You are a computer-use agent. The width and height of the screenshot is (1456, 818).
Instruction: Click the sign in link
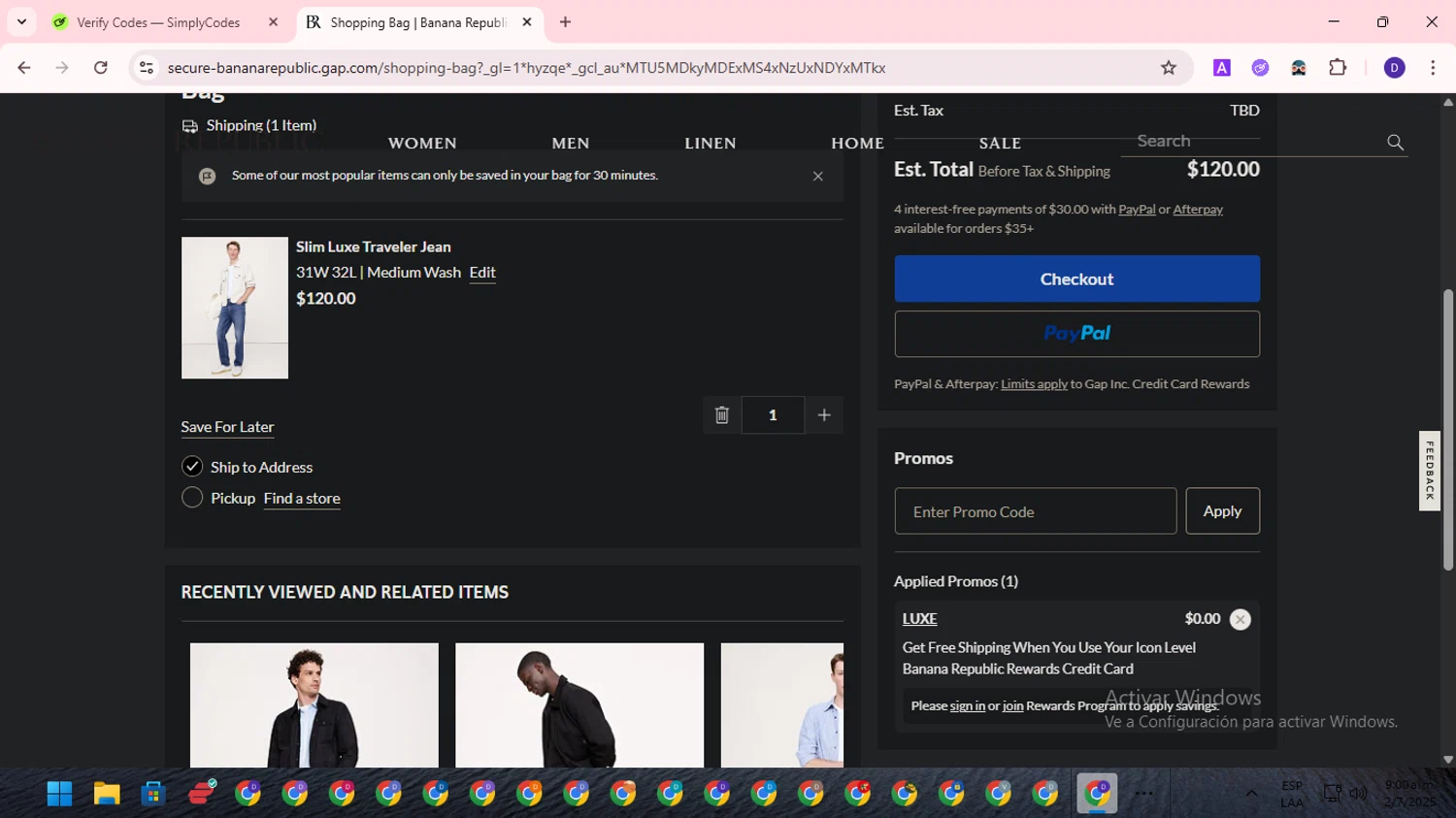968,706
